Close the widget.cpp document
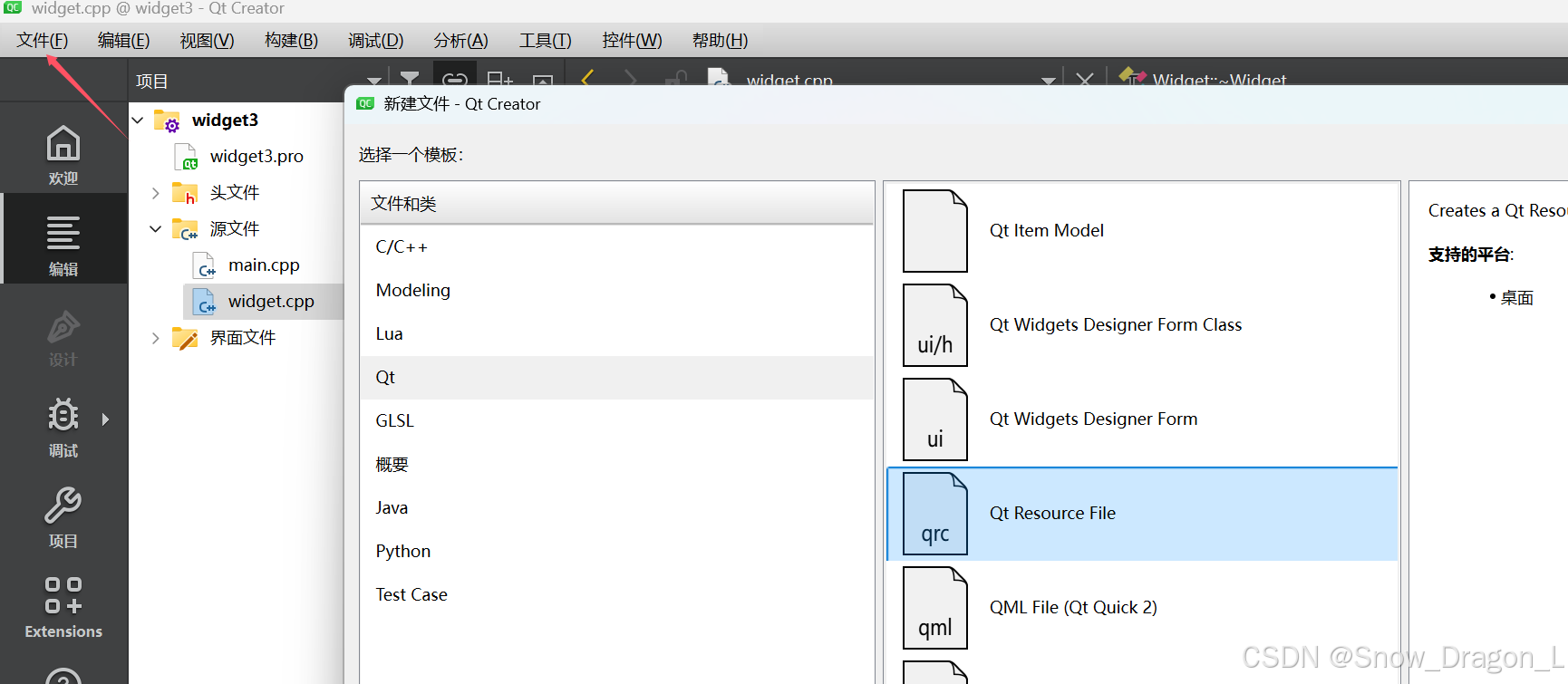 1084,80
